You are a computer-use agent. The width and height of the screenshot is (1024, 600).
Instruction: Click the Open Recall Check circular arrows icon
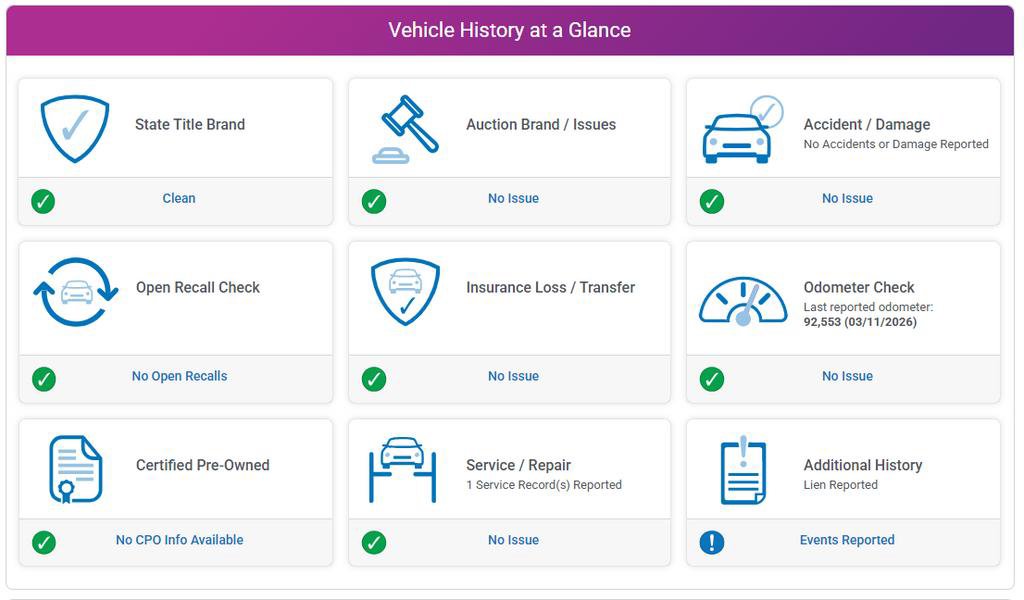coord(76,292)
